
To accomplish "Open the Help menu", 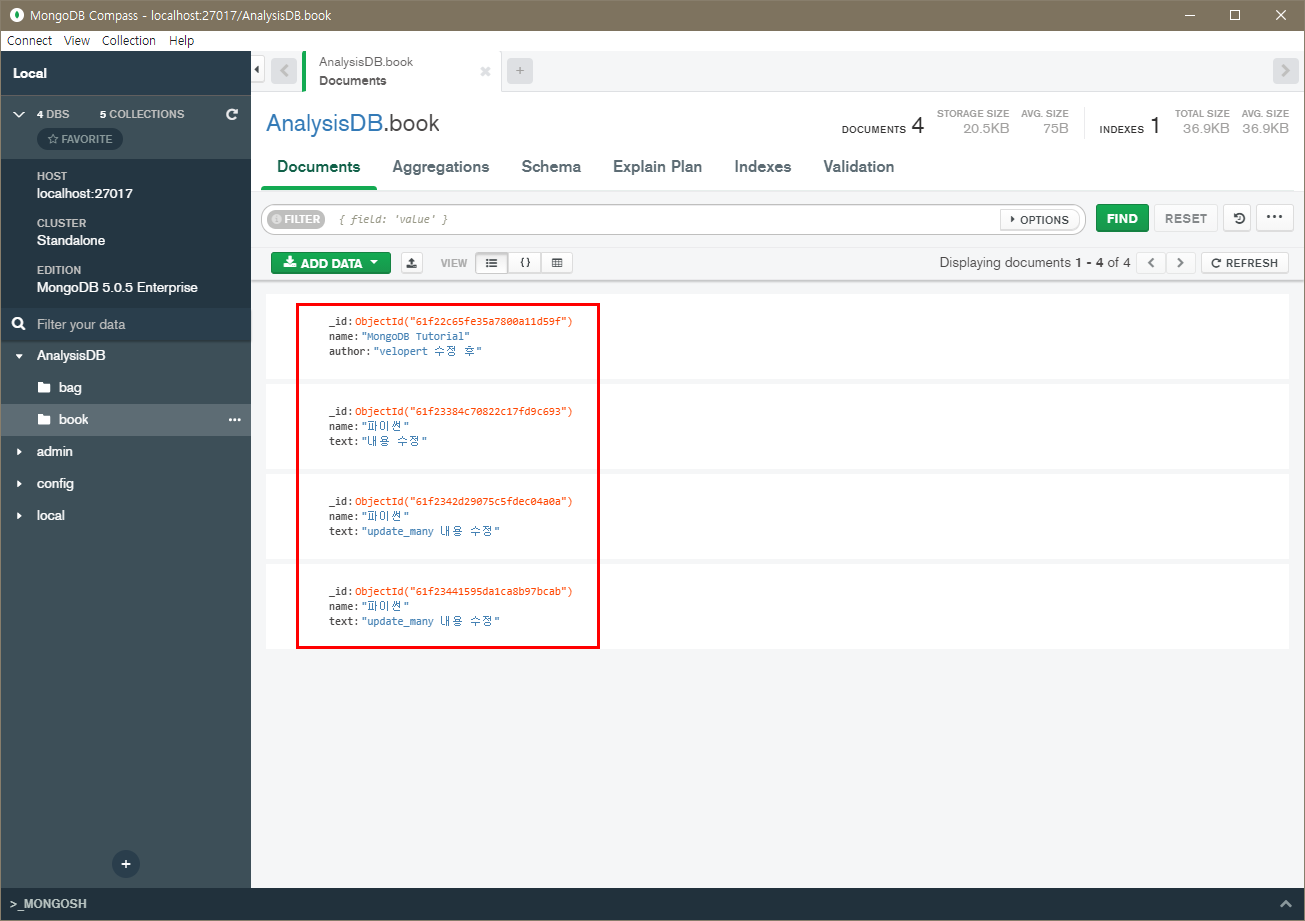I will (182, 41).
